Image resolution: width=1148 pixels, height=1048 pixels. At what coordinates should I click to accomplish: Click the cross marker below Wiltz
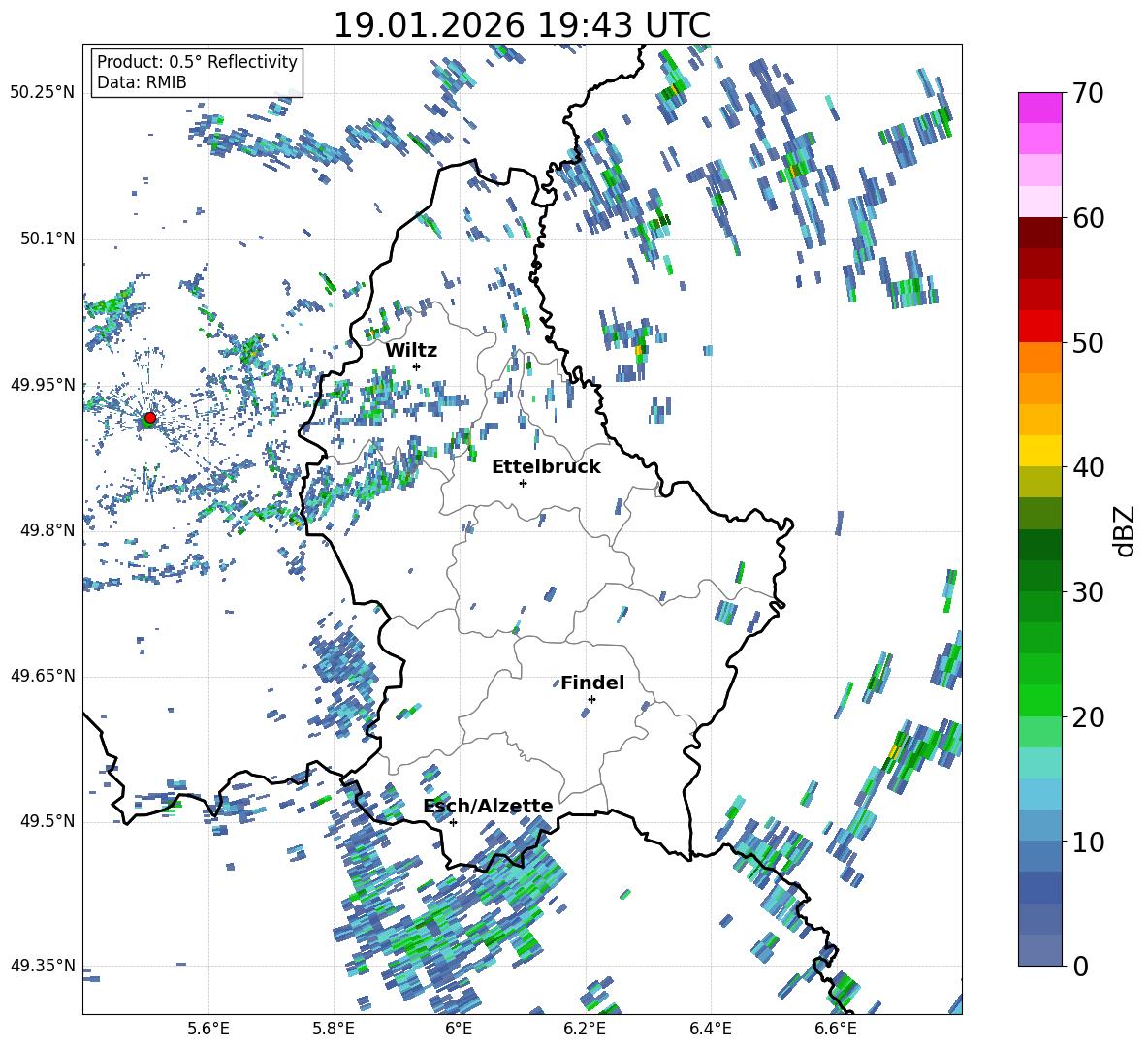tap(417, 366)
